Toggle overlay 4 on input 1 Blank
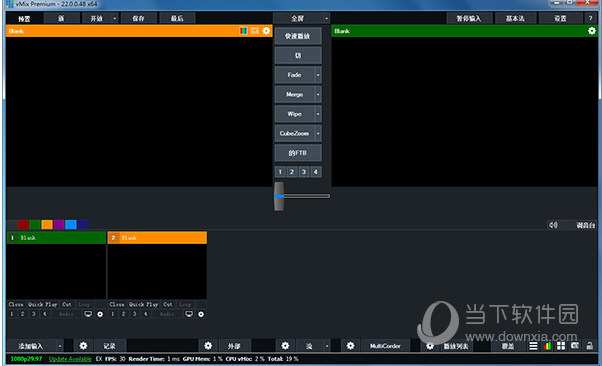Screen dimensions: 602x366 [45, 314]
